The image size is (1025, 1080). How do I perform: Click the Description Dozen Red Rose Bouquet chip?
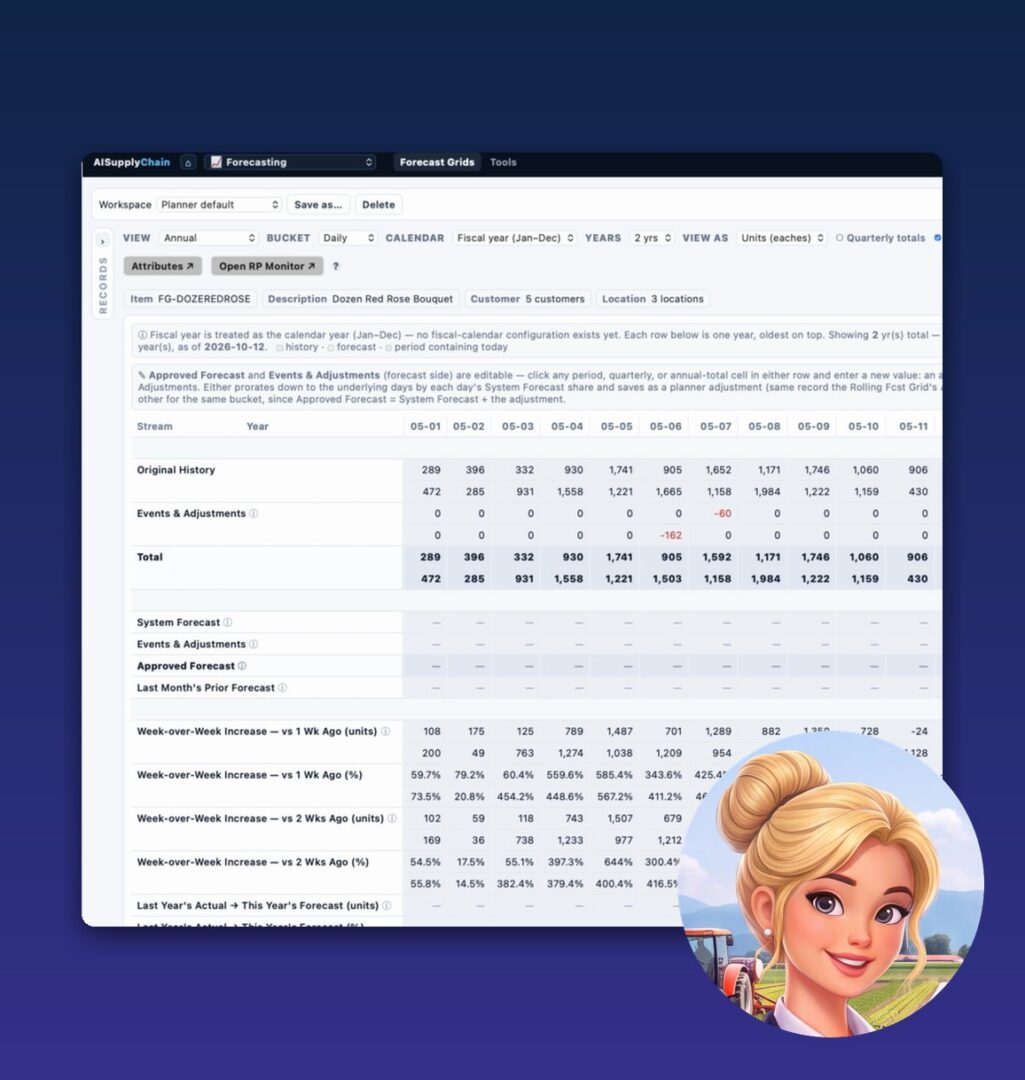pos(360,299)
